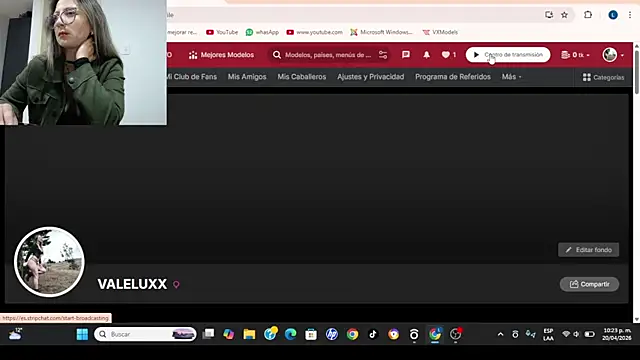The image size is (640, 360).
Task: Click install app icon in address bar
Action: coord(549,15)
